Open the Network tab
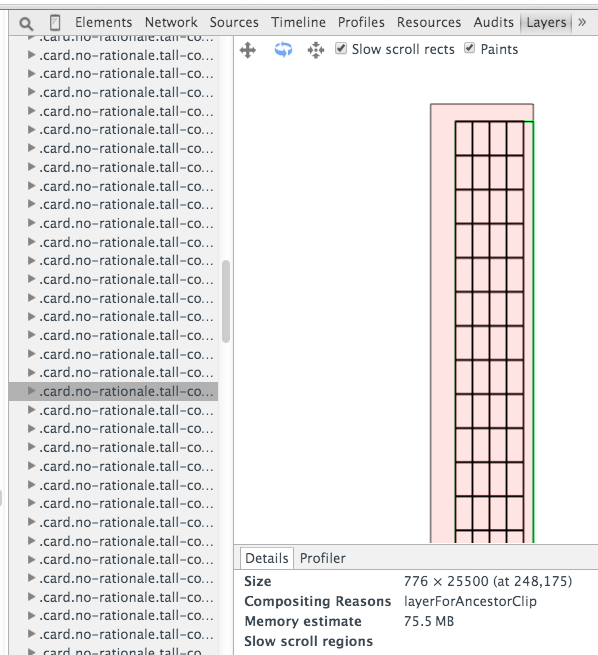The height and width of the screenshot is (655, 598). tap(171, 22)
